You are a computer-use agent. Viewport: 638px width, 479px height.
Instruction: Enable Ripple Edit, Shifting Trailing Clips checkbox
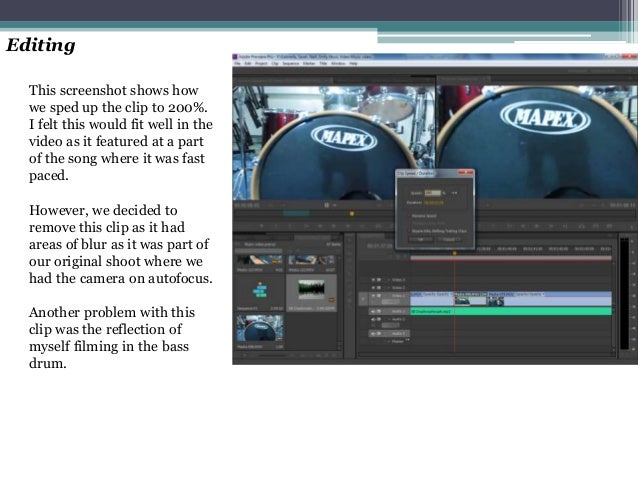tap(410, 231)
